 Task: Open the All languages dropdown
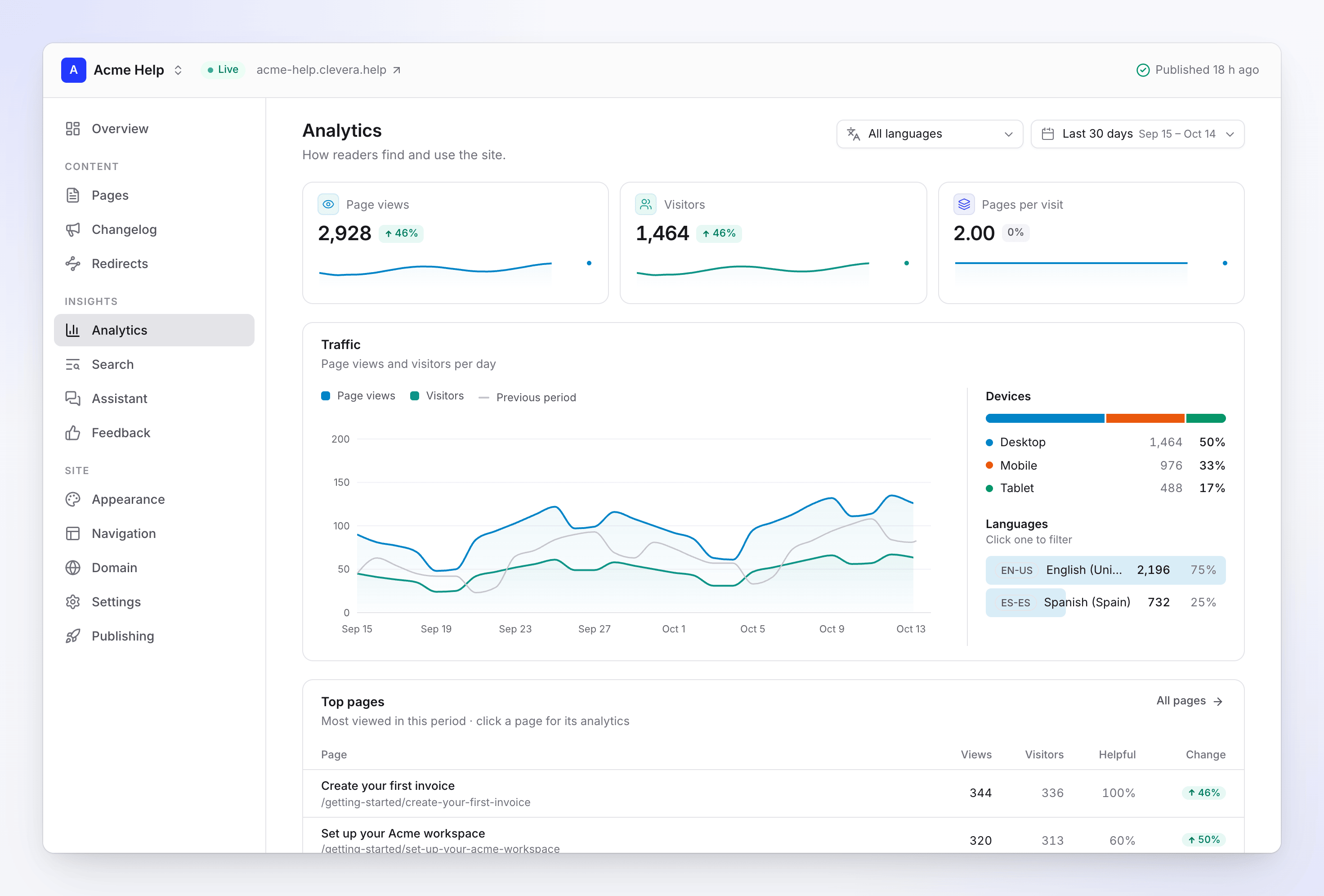tap(930, 134)
